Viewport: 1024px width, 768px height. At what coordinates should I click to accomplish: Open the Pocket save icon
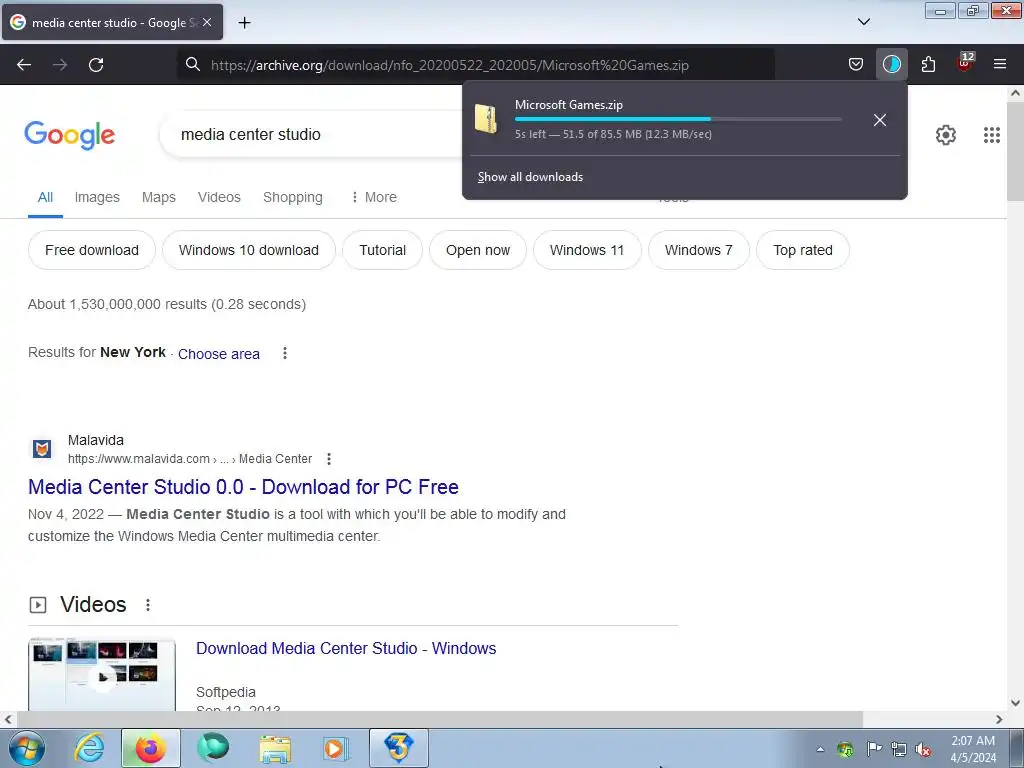click(x=856, y=64)
